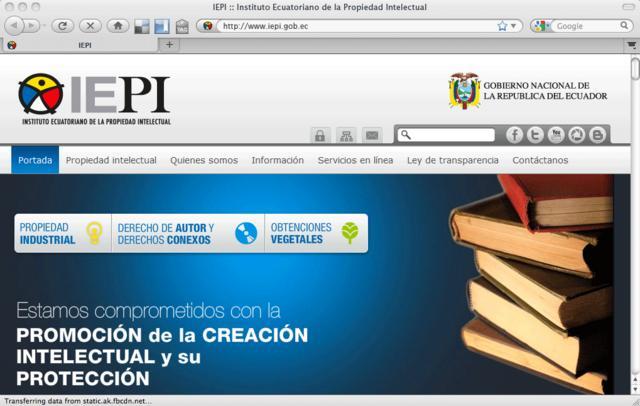Screen dimensions: 640x406
Task: Open the Twitter social icon
Action: click(535, 135)
